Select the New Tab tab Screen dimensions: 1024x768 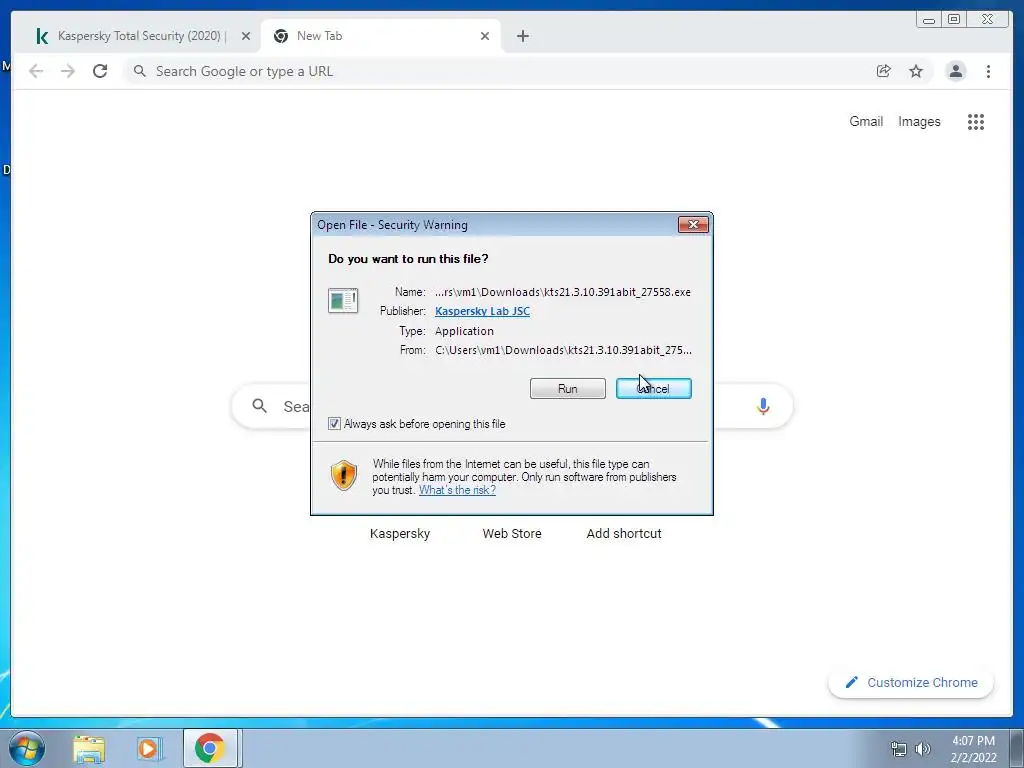tap(380, 36)
